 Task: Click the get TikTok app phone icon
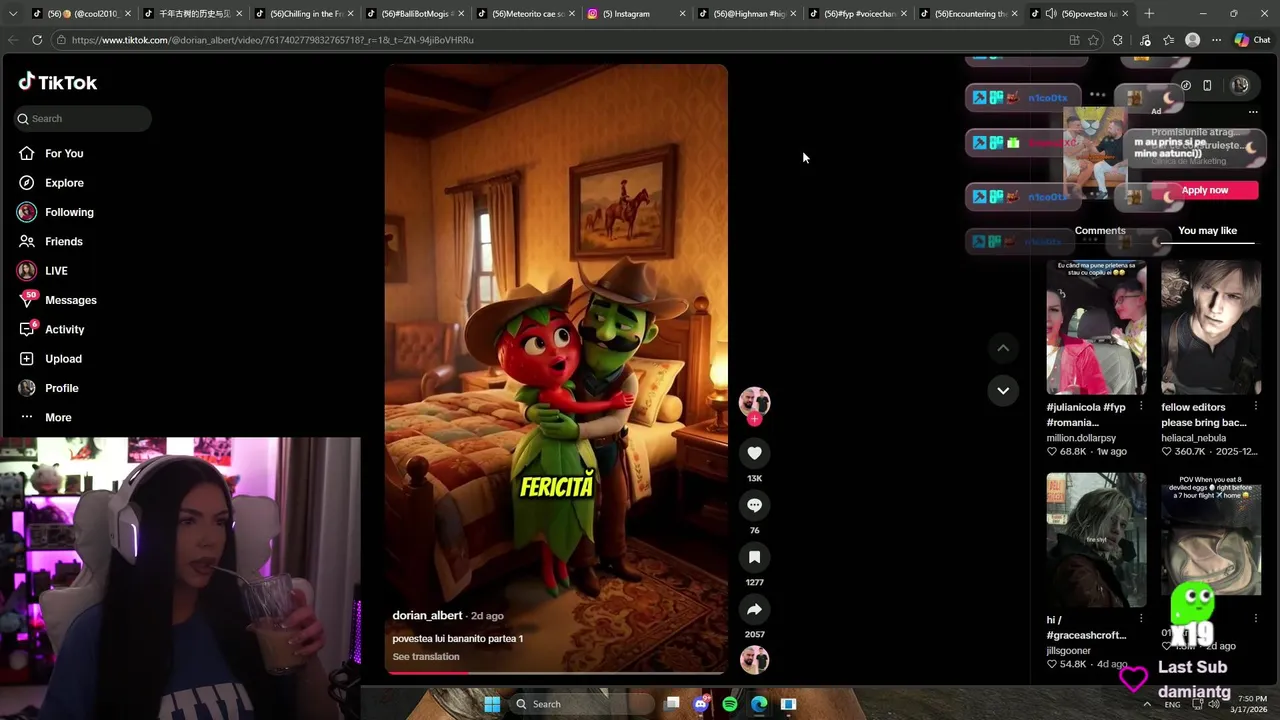click(1207, 86)
